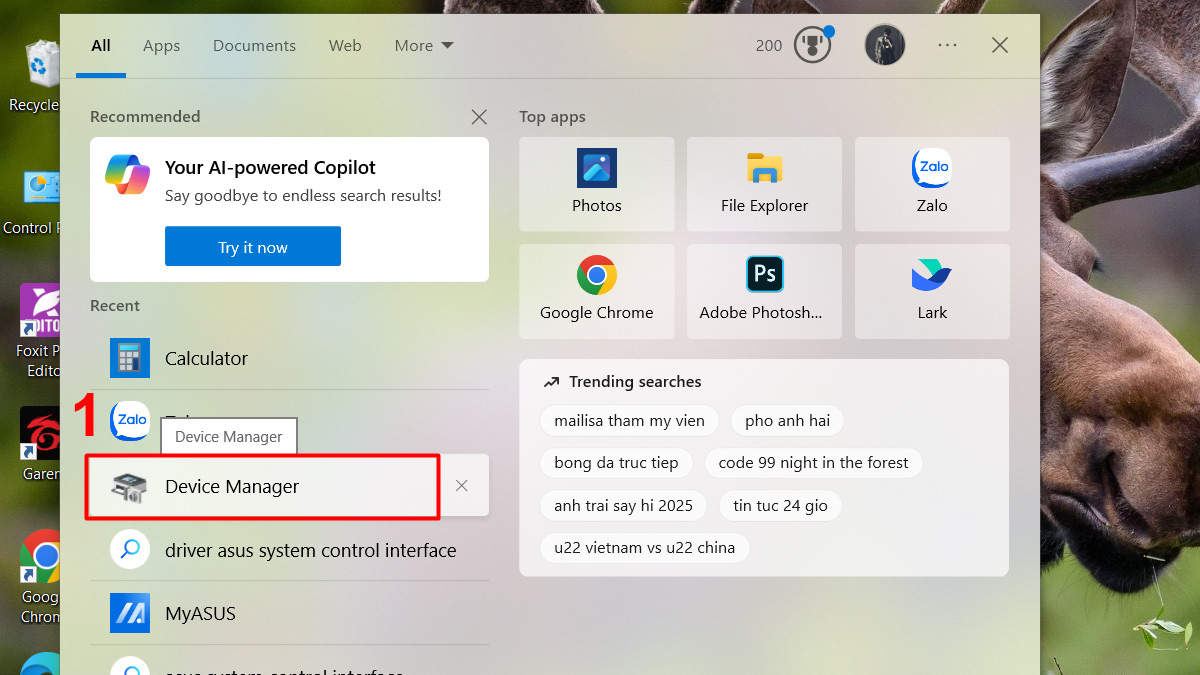The width and height of the screenshot is (1200, 675).
Task: Click the rewards points count 200
Action: [x=769, y=46]
